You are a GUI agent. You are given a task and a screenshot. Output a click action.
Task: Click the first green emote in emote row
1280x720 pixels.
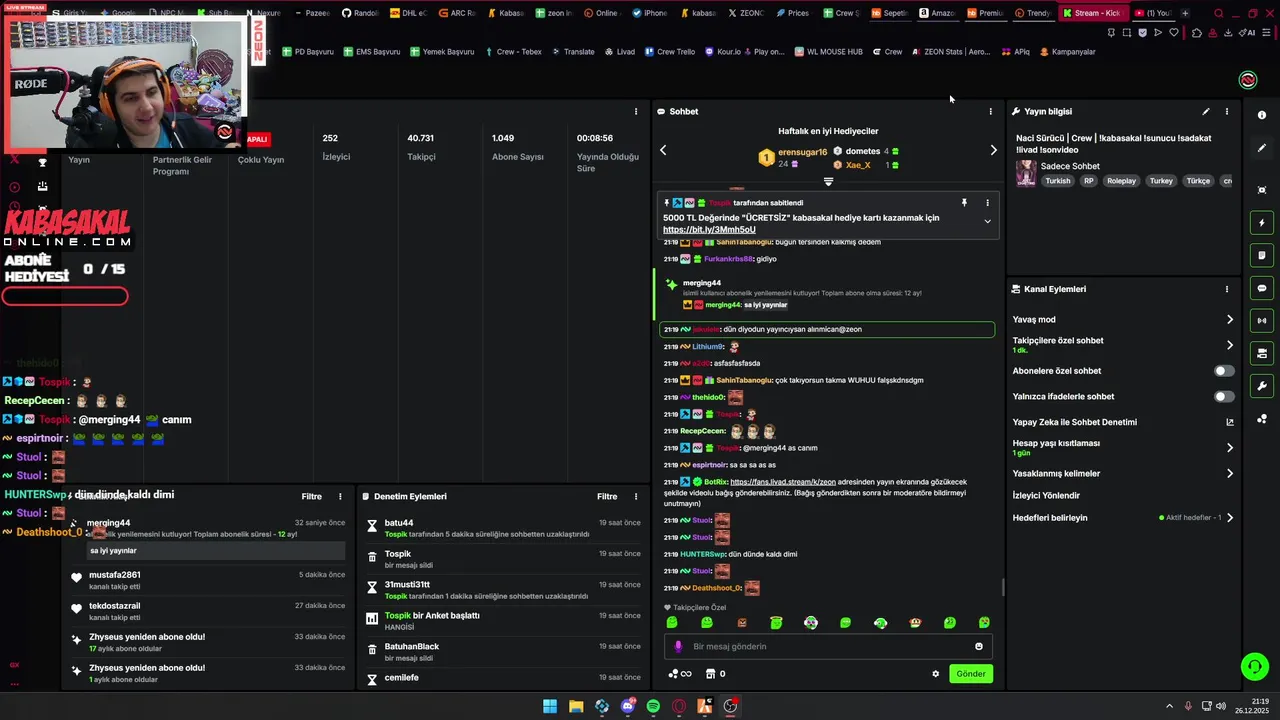(x=672, y=623)
